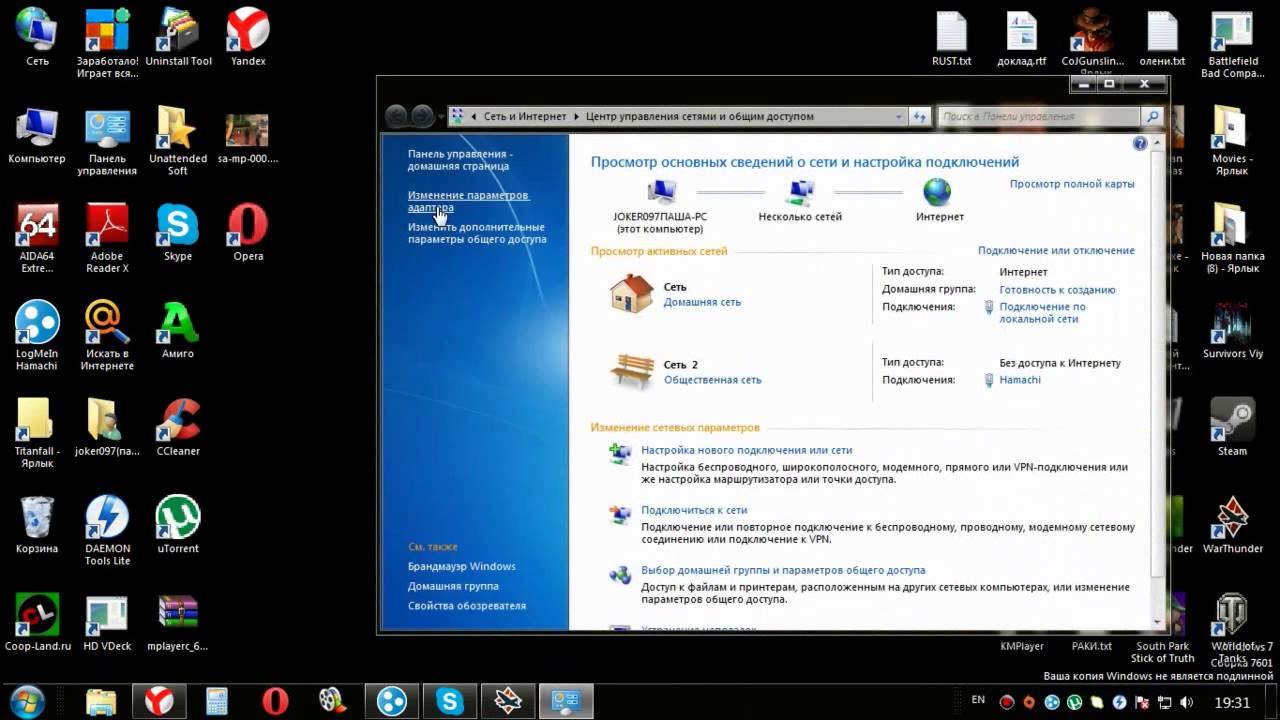Open the Сеть desktop icon
1280x720 pixels.
tap(37, 37)
